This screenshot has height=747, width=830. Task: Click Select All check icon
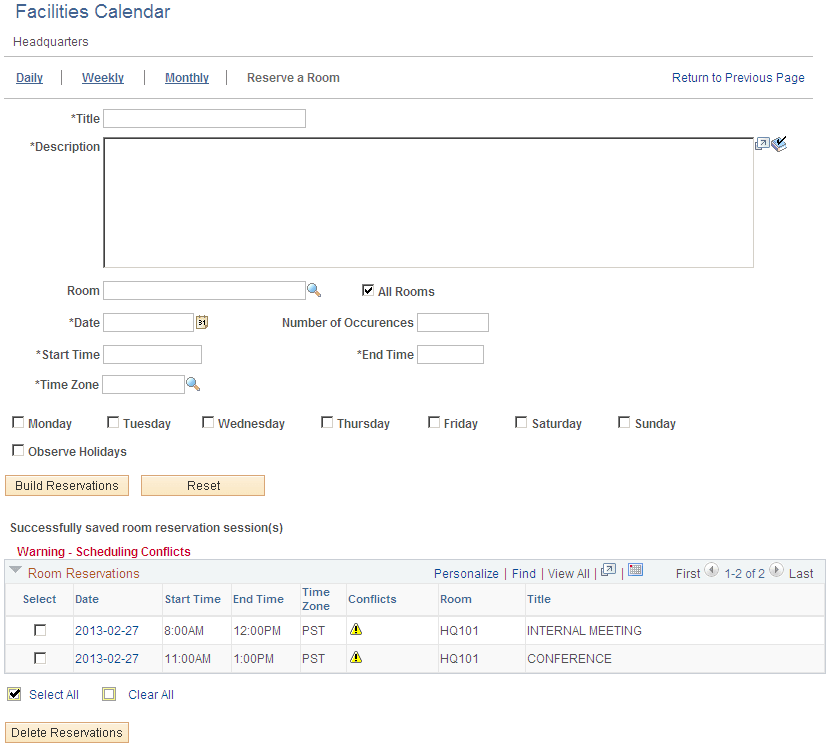coord(14,694)
